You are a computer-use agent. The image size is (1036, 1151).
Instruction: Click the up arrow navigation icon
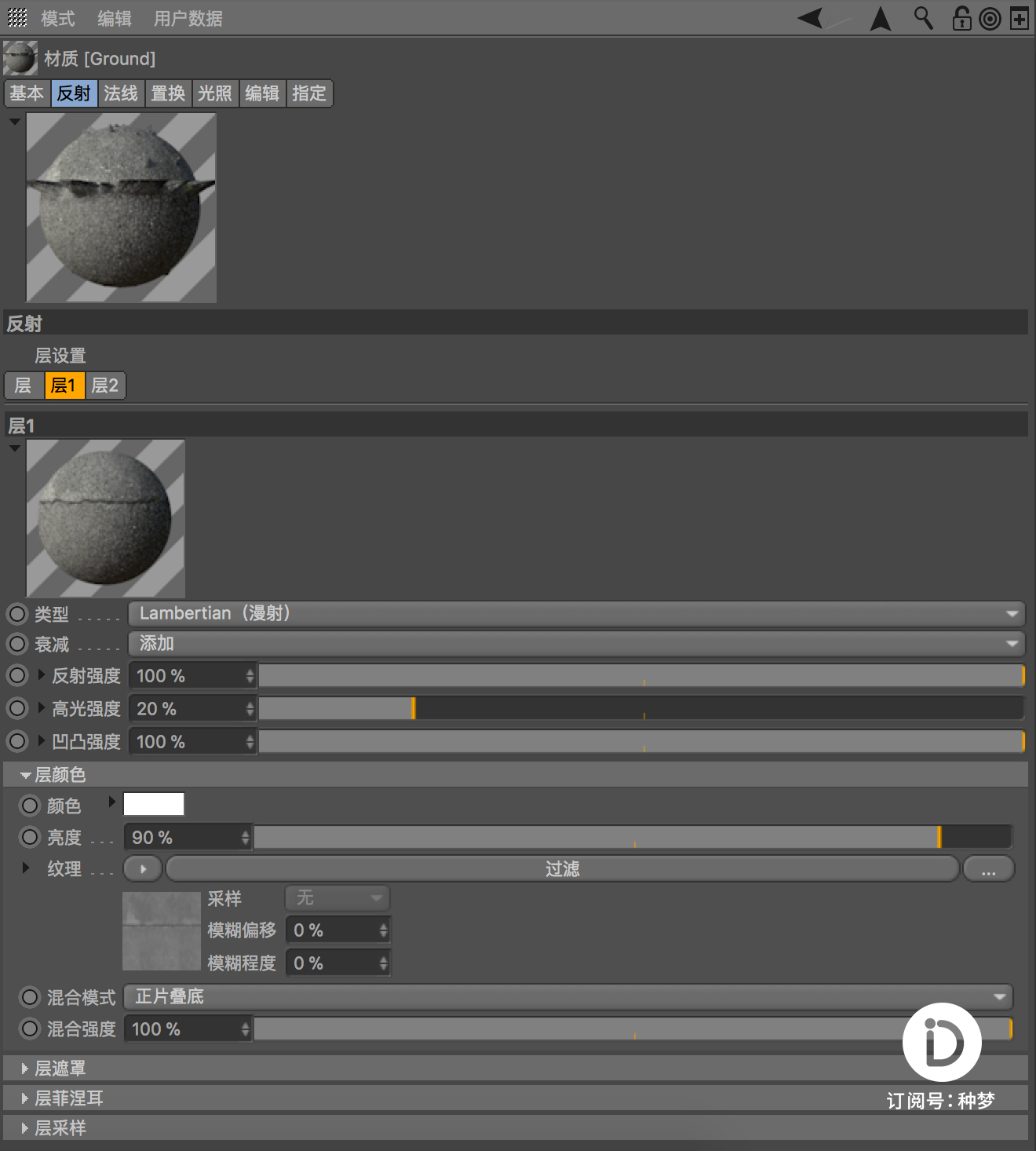(x=881, y=18)
